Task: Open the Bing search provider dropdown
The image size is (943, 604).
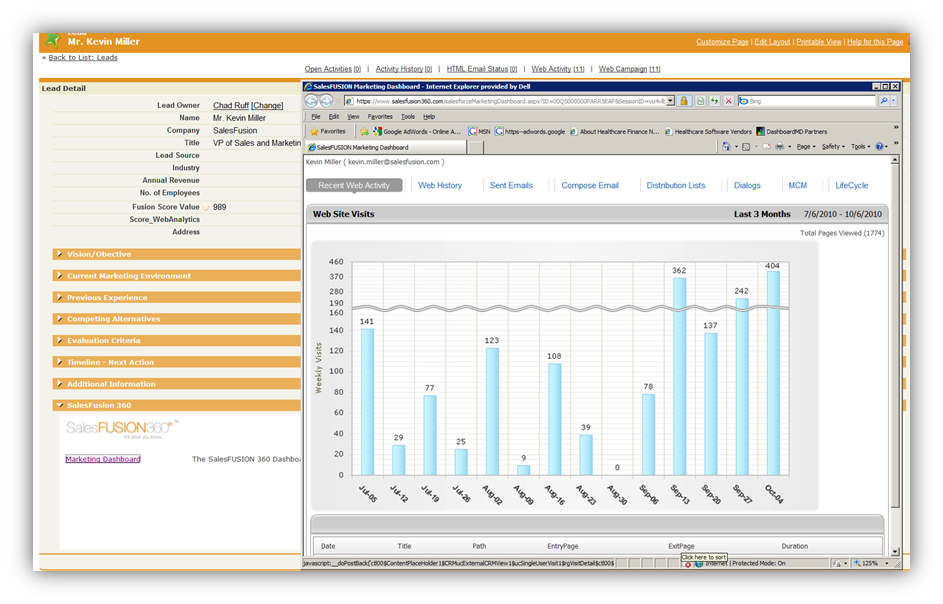Action: pyautogui.click(x=894, y=101)
